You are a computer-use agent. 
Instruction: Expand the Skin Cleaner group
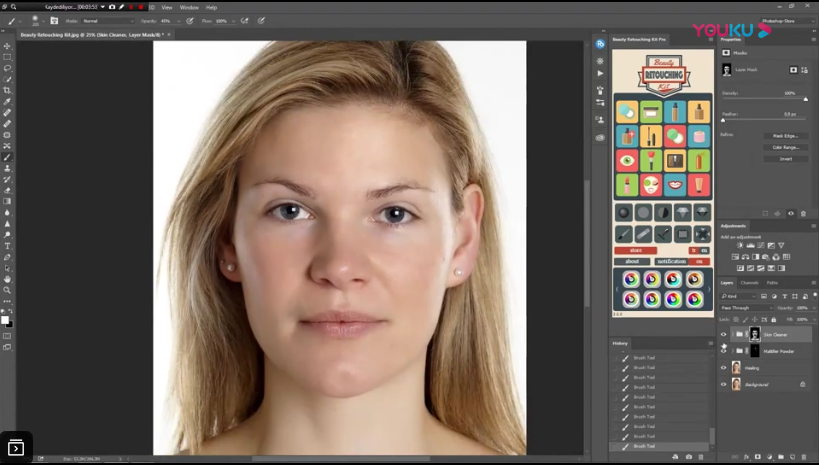(732, 334)
